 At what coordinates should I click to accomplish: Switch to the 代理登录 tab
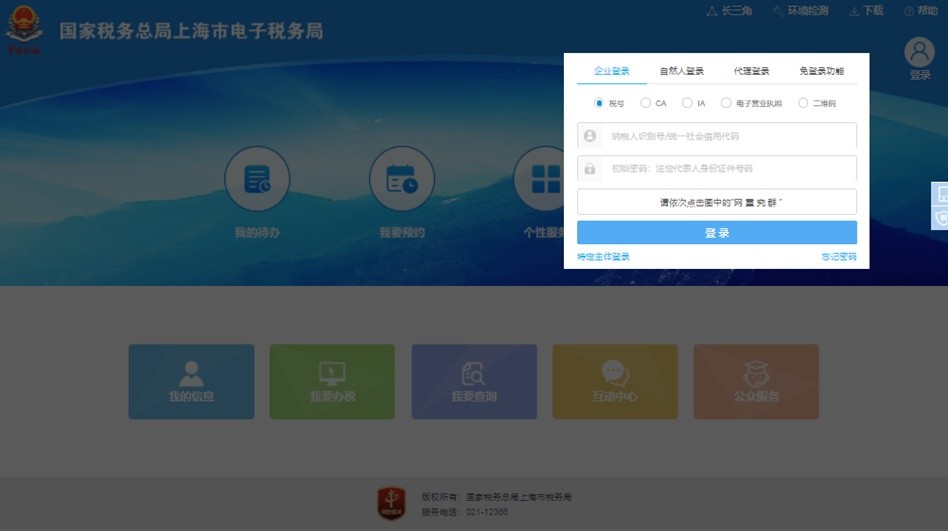tap(751, 71)
